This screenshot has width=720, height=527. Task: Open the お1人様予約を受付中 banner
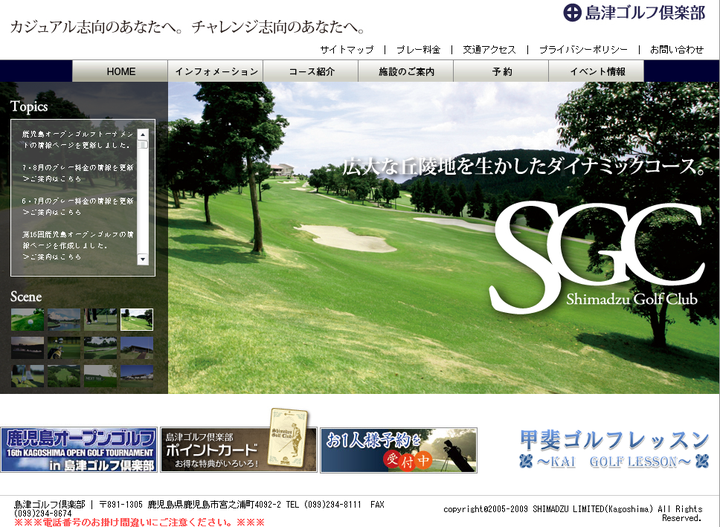point(399,450)
